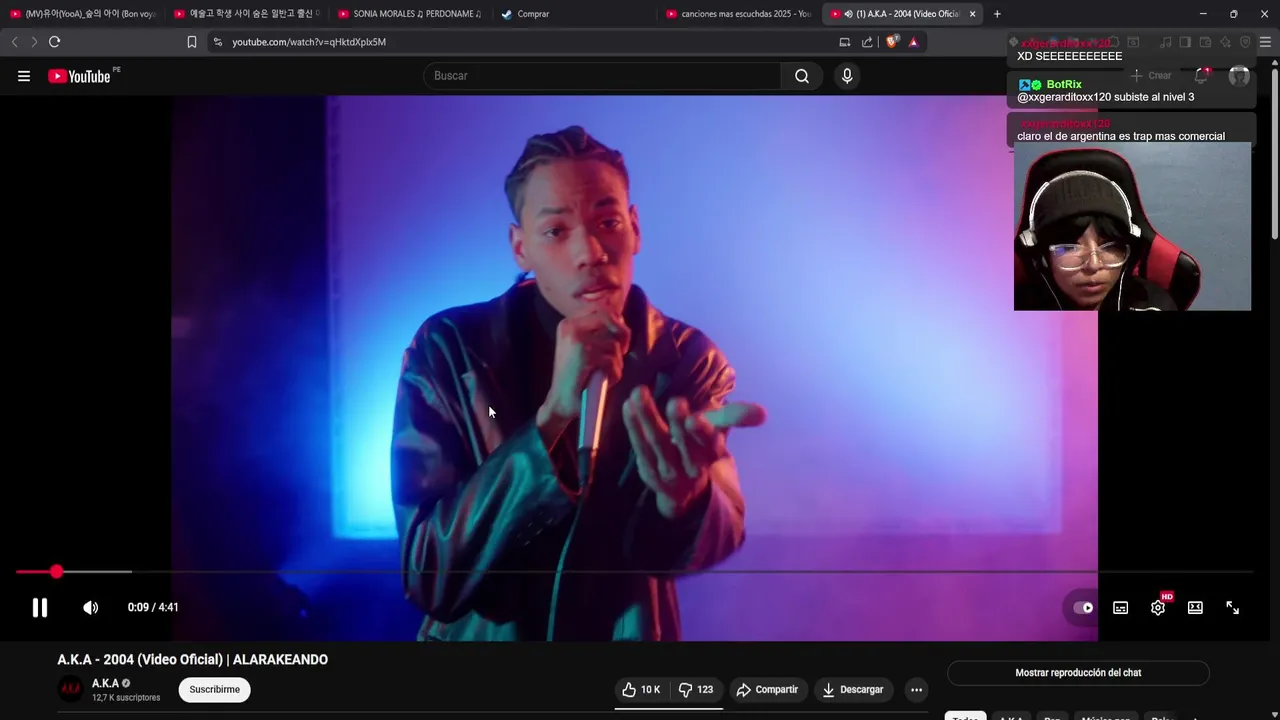Click the red progress bar scrubber
This screenshot has height=720, width=1280.
tap(56, 571)
